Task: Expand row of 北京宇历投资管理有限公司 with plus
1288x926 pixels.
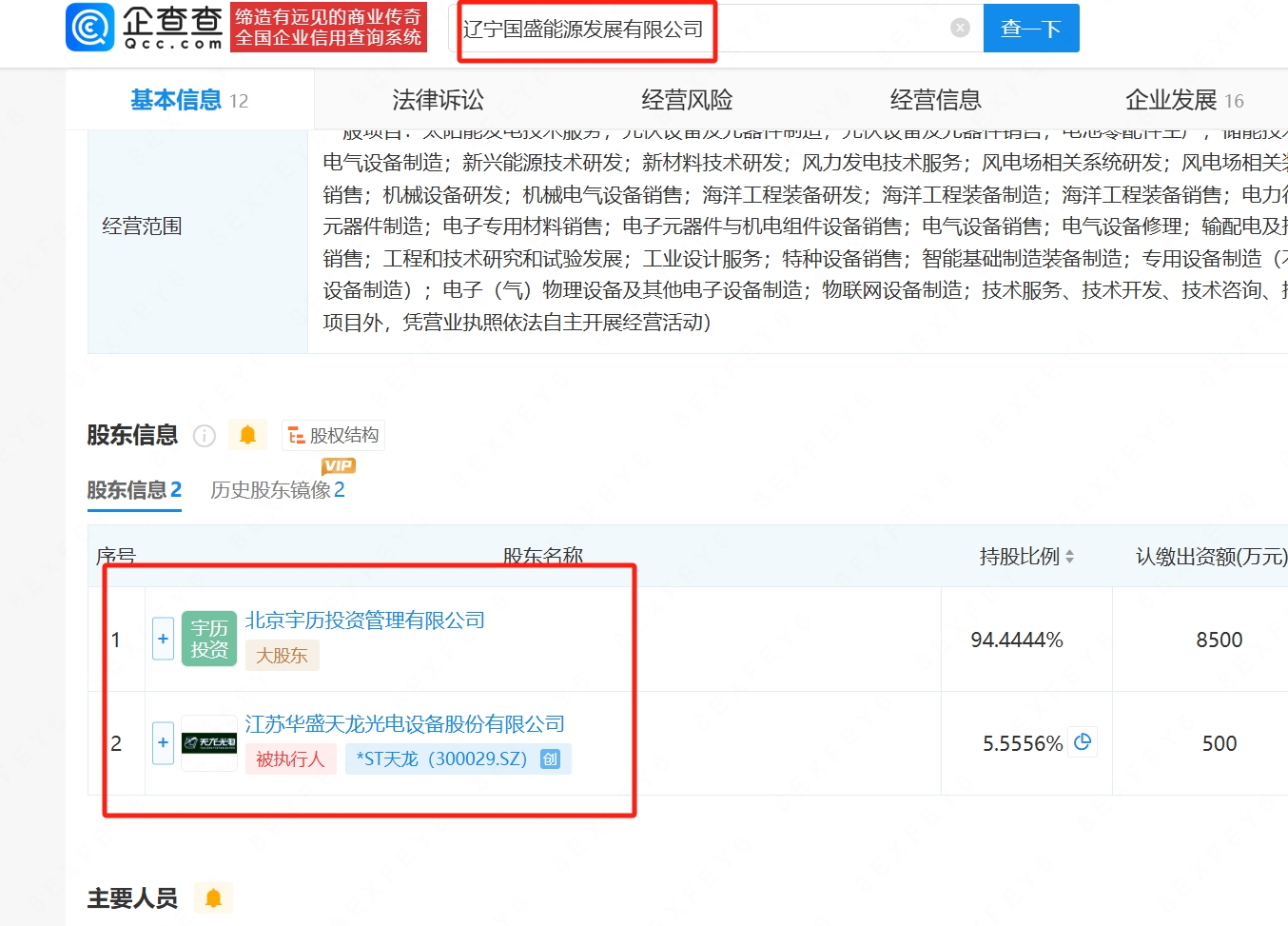Action: pyautogui.click(x=163, y=639)
